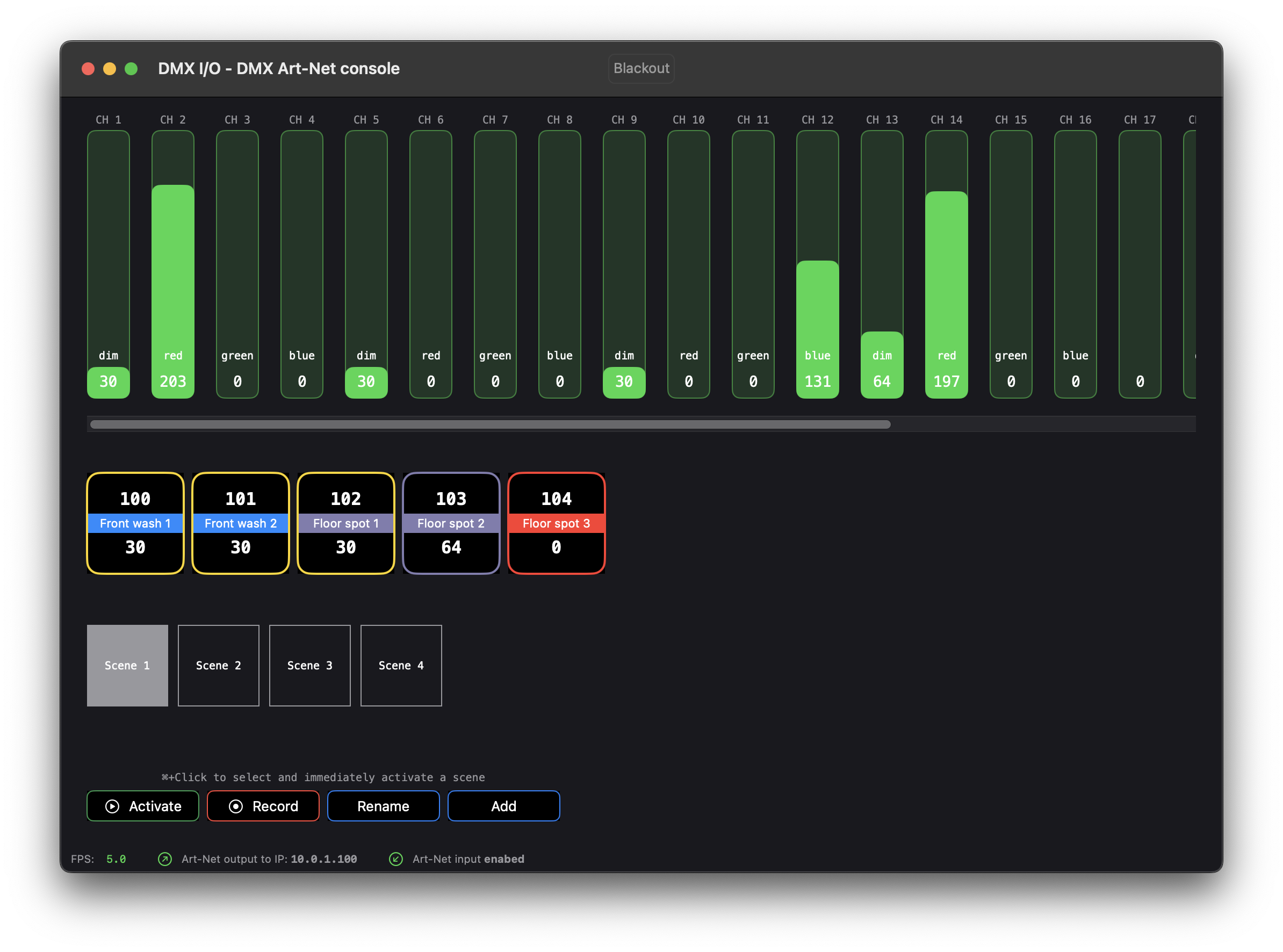Click the CH 2 red fader

click(173, 264)
